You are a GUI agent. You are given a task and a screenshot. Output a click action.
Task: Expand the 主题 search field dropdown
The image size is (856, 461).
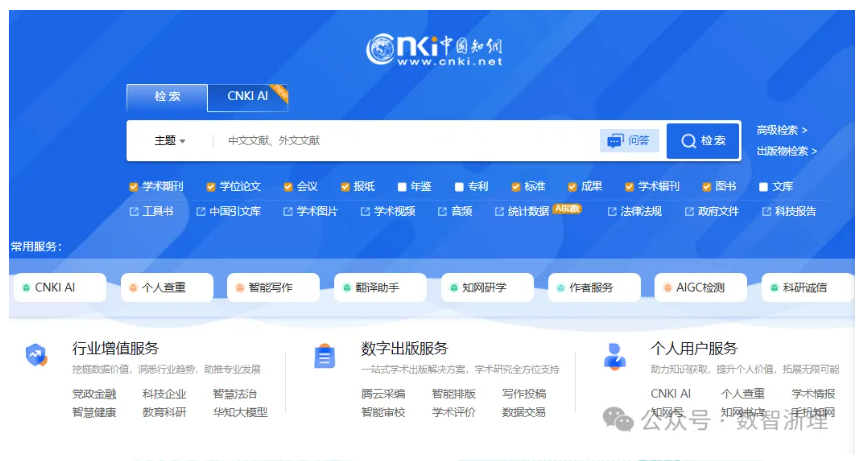[170, 141]
